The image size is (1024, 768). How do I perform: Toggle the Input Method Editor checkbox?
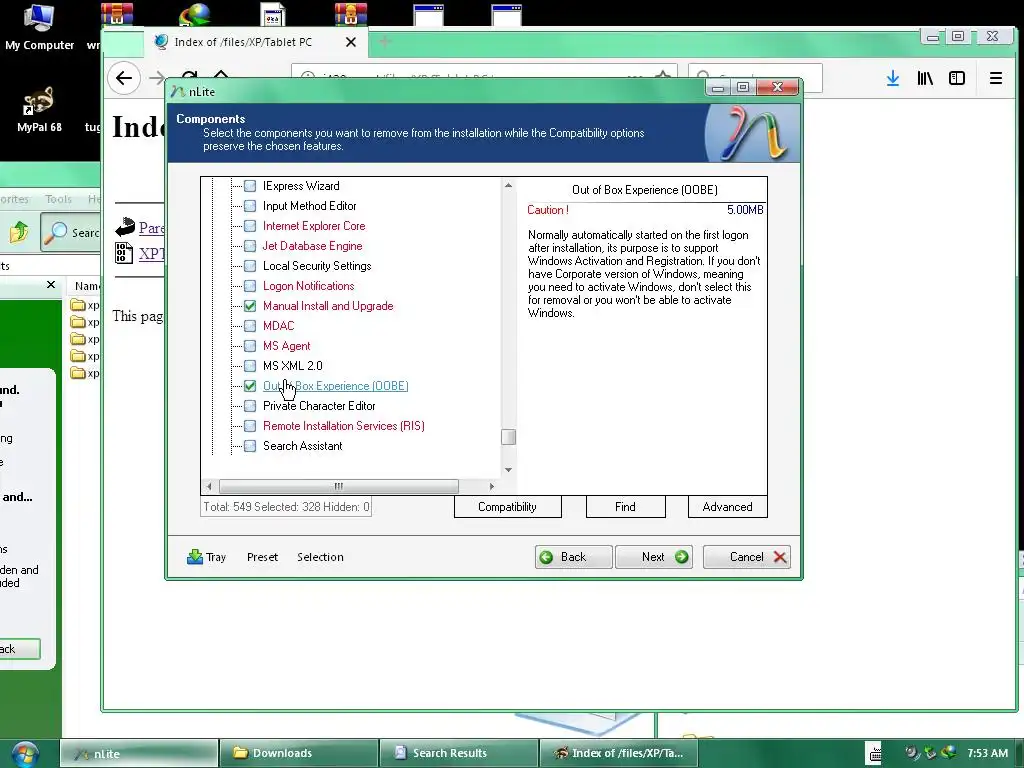tap(249, 206)
